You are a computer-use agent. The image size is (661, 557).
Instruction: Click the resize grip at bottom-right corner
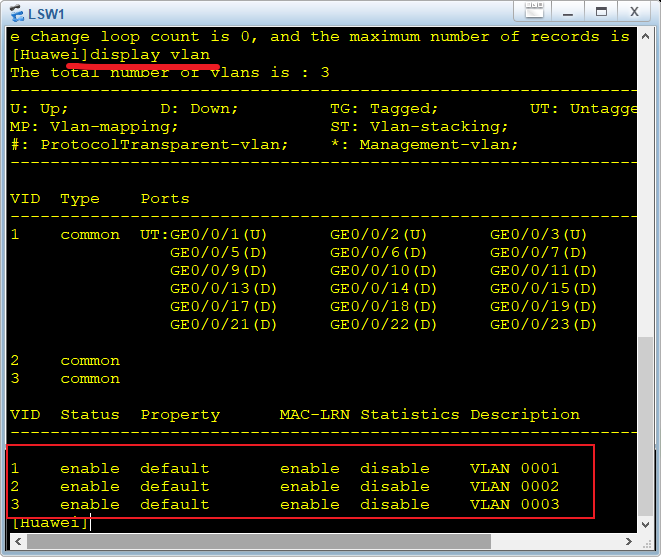(648, 545)
